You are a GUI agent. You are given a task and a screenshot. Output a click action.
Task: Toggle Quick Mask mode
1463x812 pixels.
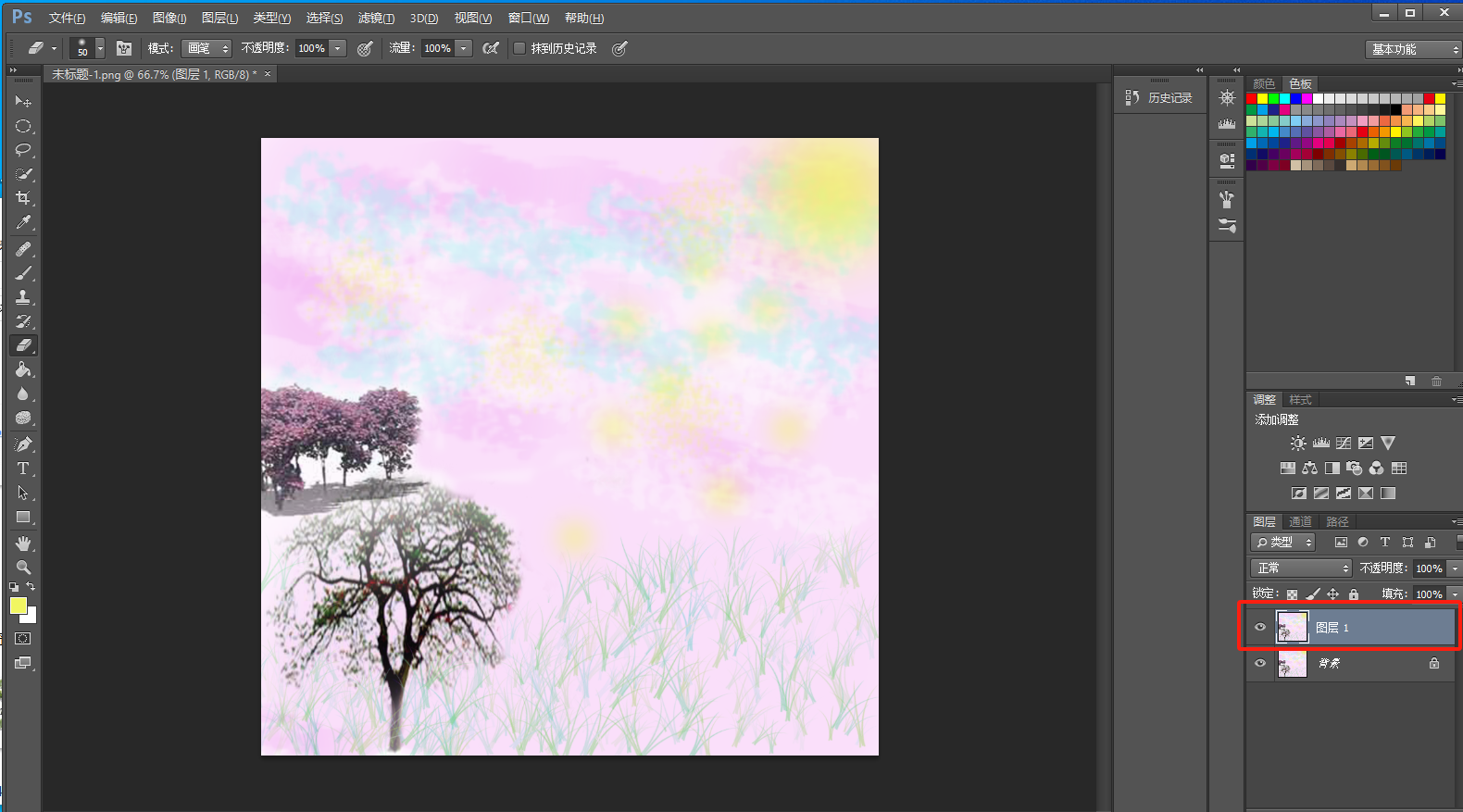(23, 639)
